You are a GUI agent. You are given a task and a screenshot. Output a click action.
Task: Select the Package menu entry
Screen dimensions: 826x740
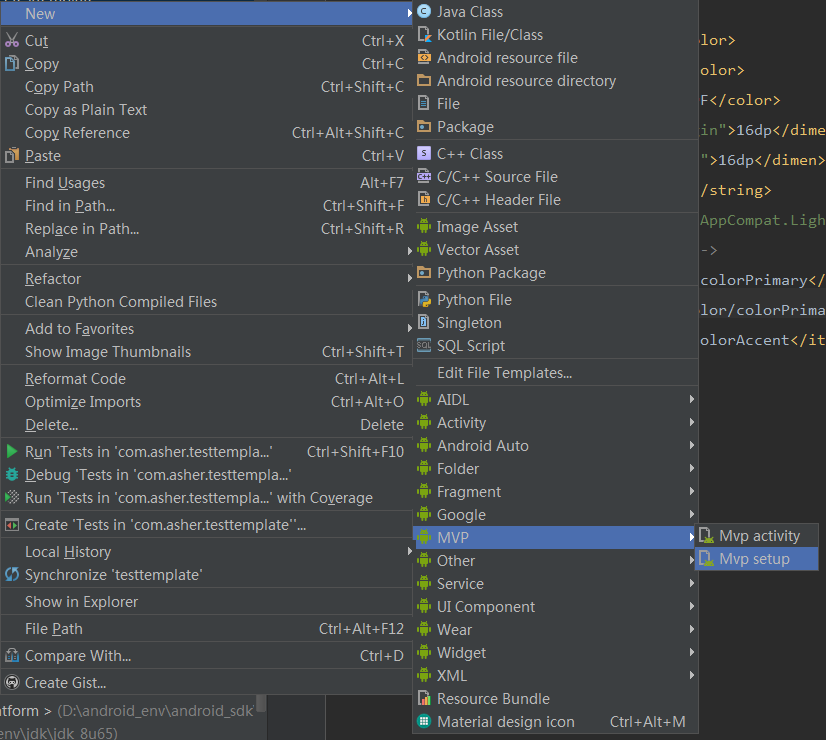click(x=555, y=126)
